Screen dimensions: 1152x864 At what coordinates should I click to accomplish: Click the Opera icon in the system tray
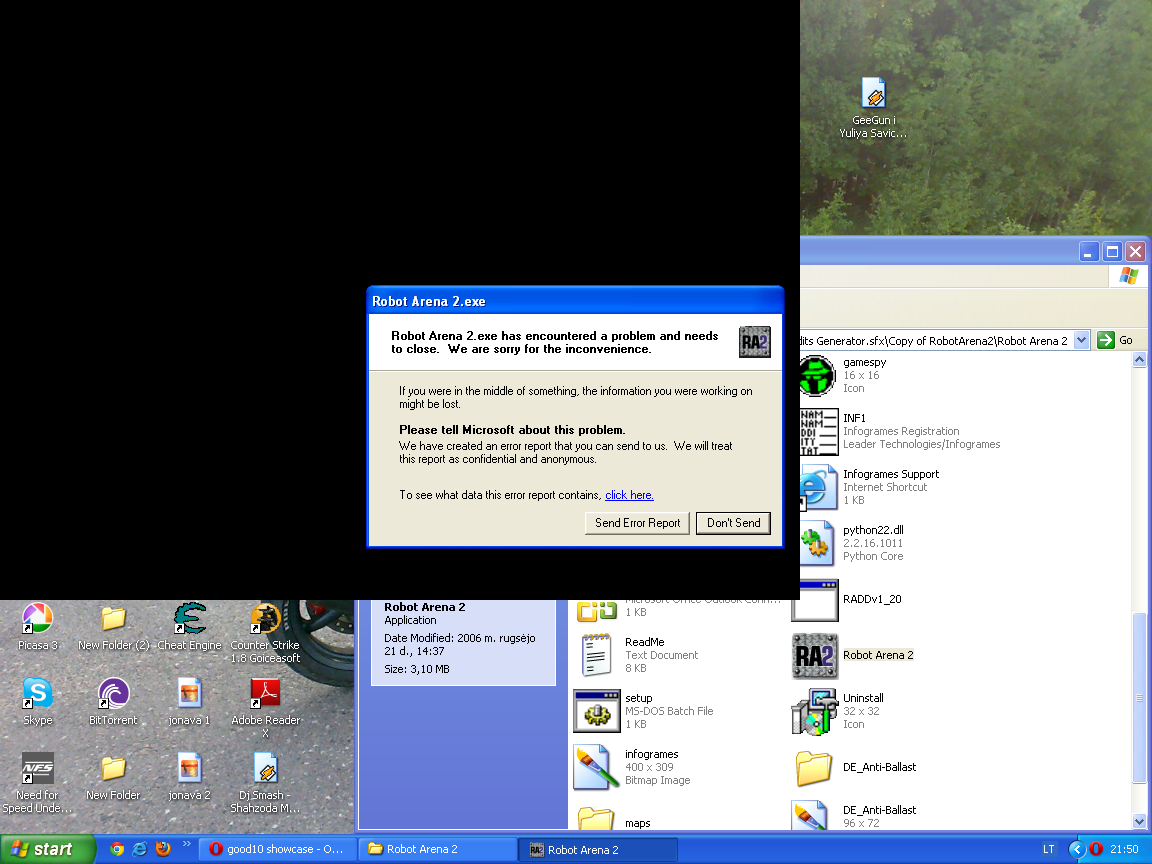tap(1096, 849)
